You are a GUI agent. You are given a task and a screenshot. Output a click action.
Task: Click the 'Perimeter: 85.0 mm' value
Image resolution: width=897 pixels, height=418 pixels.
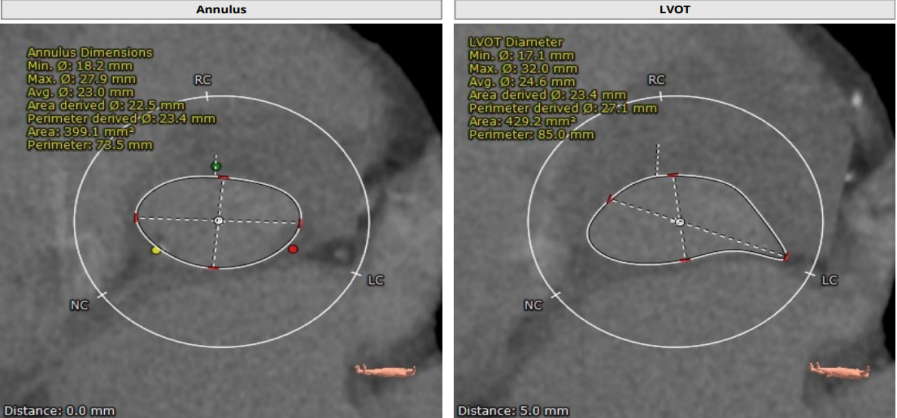point(531,135)
